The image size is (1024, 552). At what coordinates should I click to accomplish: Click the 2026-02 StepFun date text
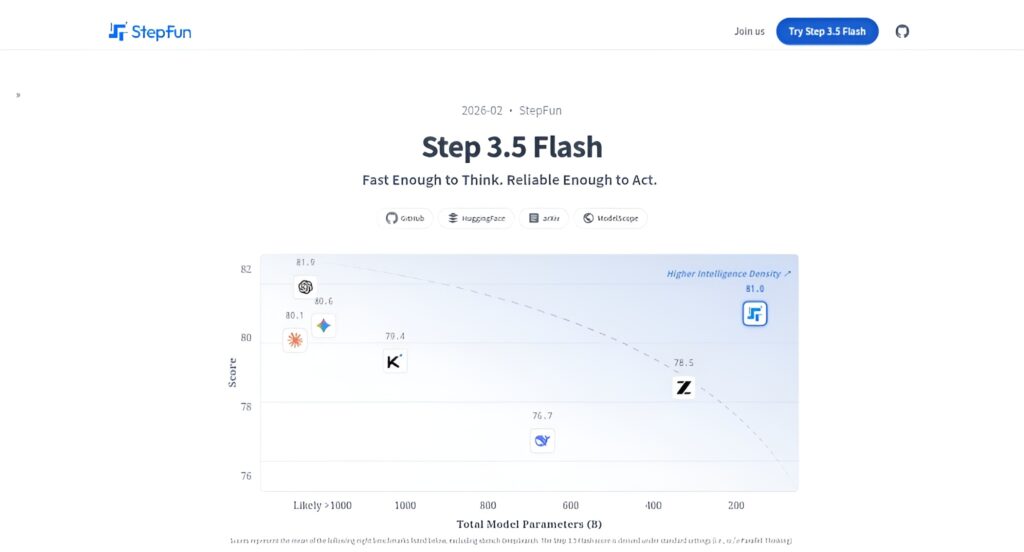pyautogui.click(x=512, y=110)
